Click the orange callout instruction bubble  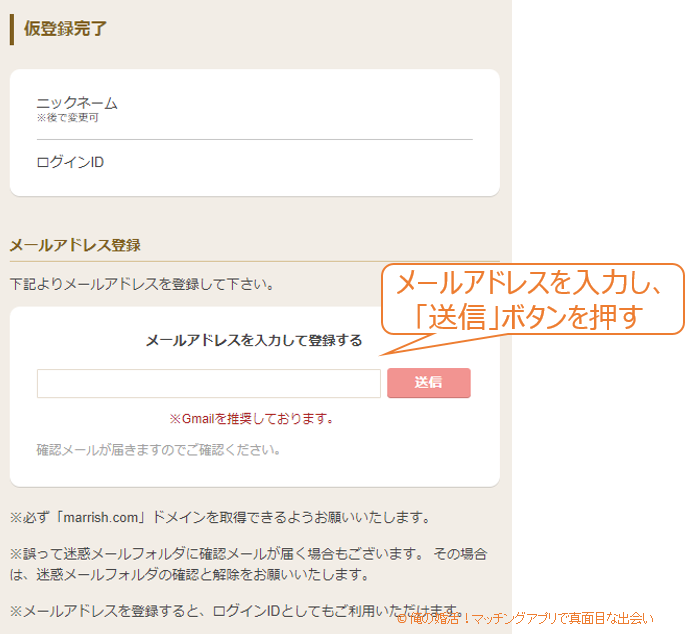532,299
